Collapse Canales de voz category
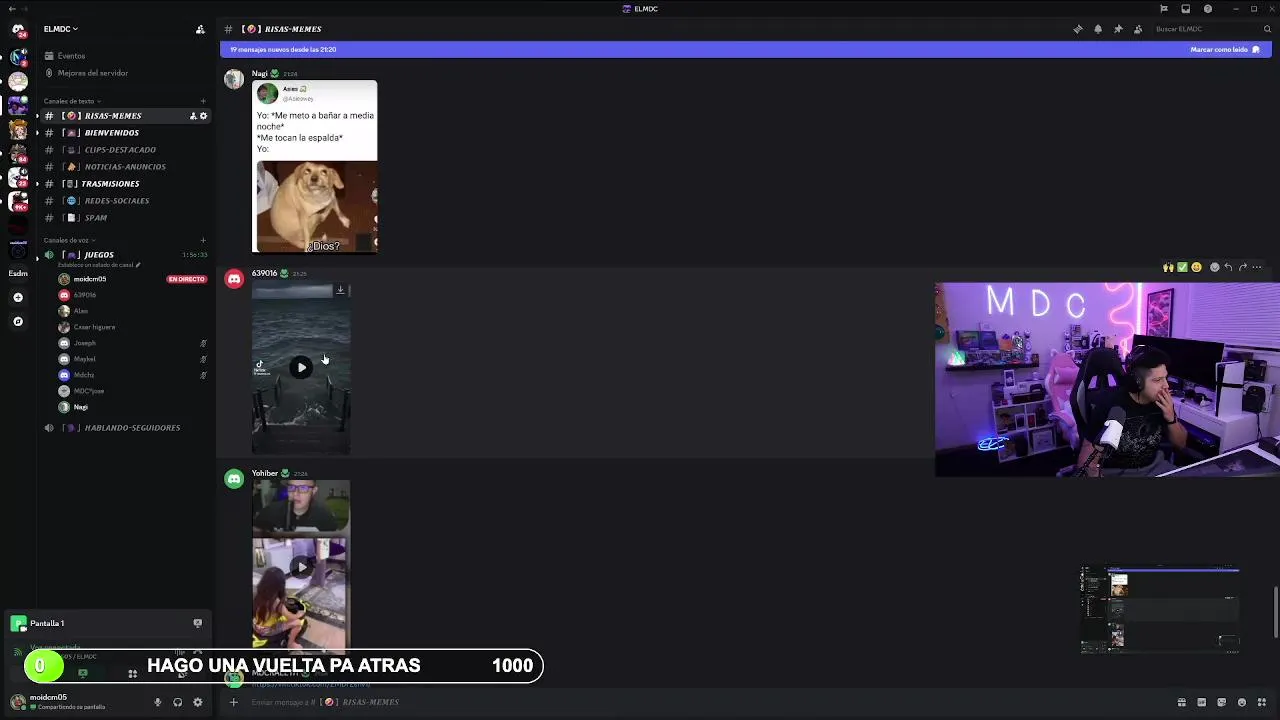The image size is (1280, 720). point(69,240)
